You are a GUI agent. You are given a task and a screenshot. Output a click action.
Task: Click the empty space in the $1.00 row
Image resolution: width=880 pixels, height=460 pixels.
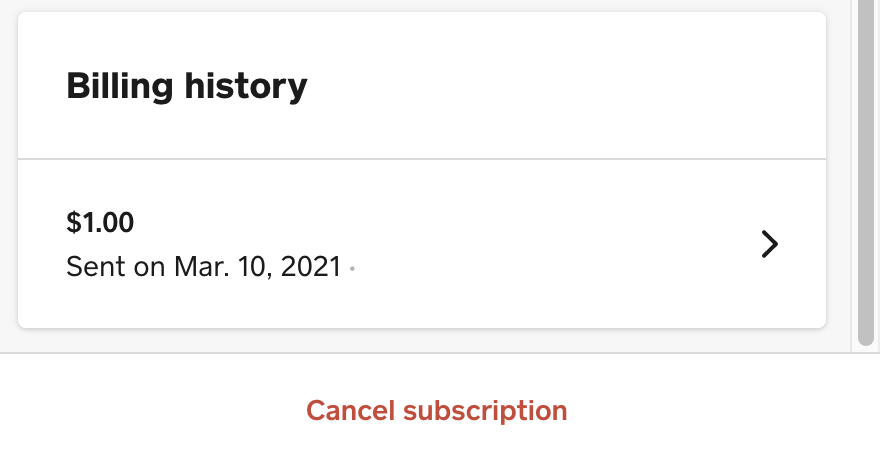550,244
